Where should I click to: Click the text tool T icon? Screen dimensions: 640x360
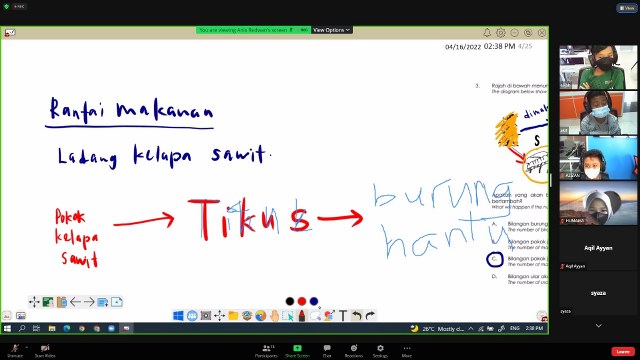[x=343, y=316]
